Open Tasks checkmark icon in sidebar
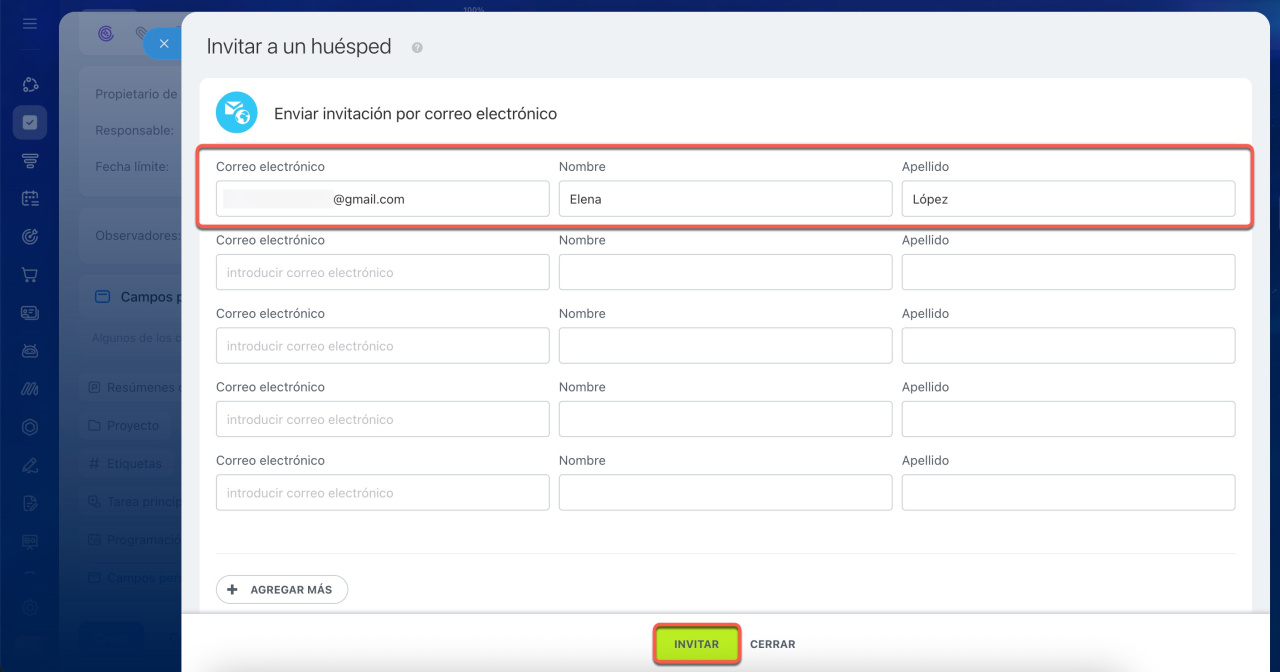Screen dimensions: 1280x672 [30, 122]
